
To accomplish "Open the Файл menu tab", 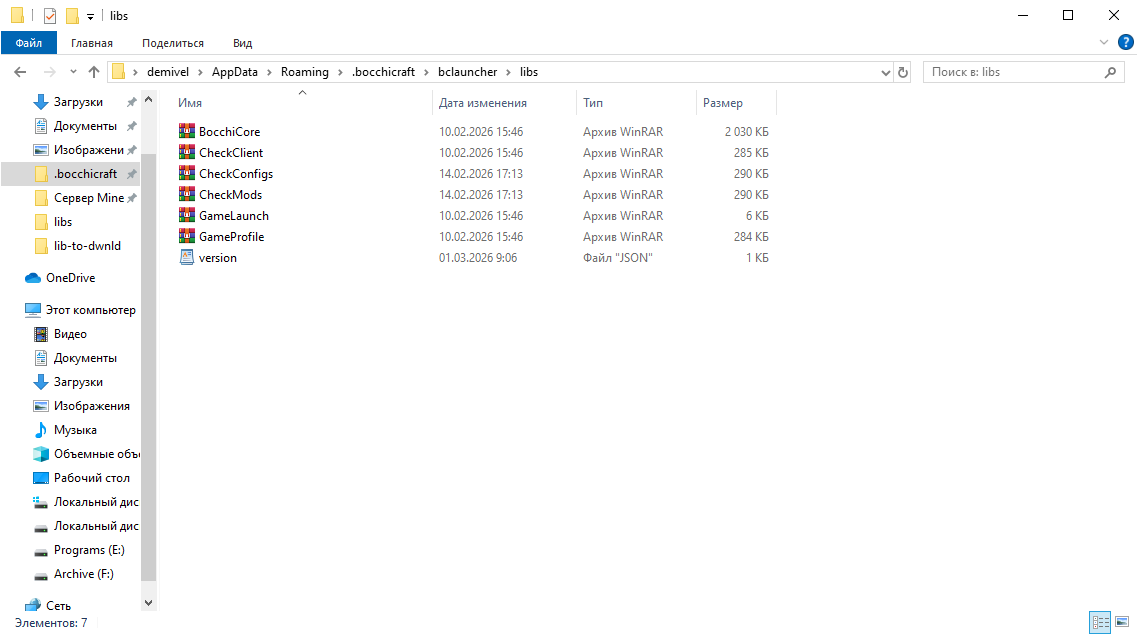I will point(28,43).
